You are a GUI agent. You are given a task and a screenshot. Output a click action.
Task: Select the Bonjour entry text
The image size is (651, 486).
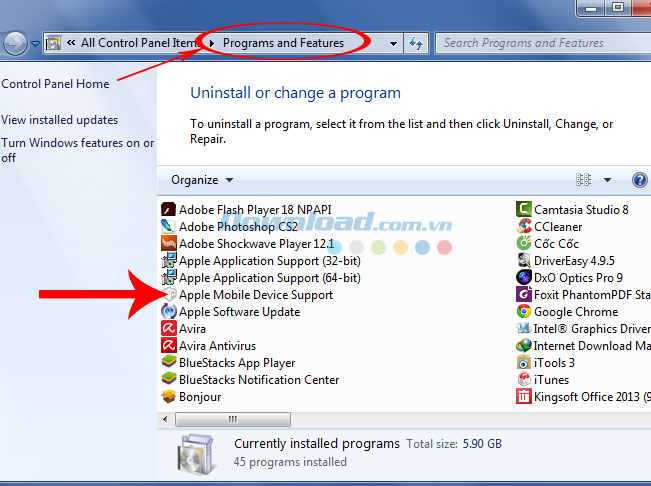coord(200,397)
